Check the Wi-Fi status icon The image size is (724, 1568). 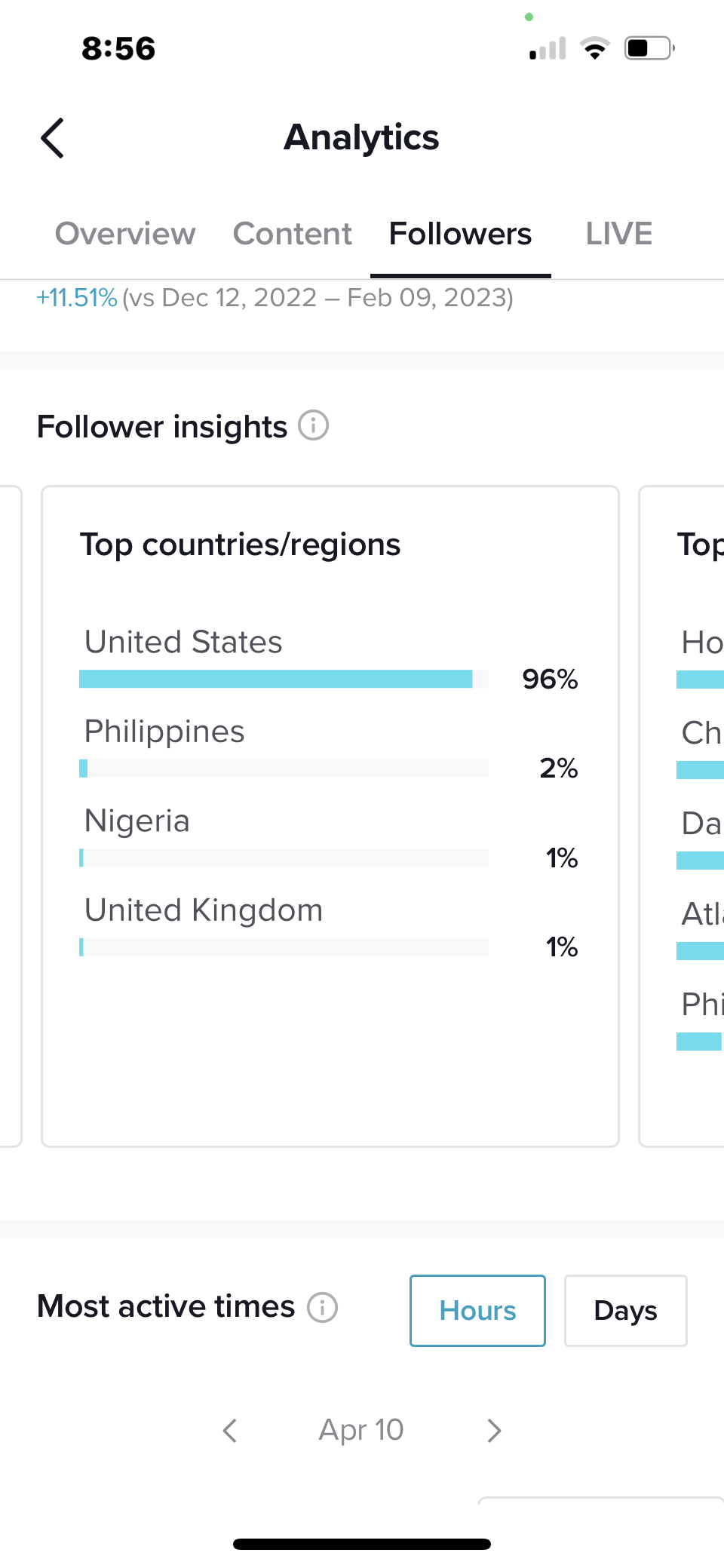594,49
